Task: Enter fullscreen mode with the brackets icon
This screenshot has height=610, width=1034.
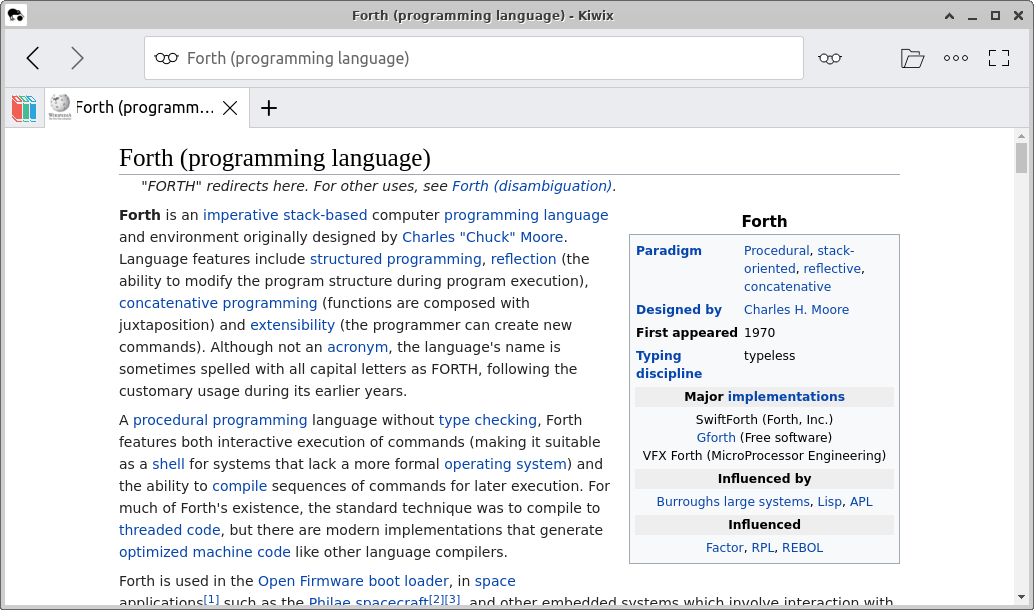Action: coord(999,58)
